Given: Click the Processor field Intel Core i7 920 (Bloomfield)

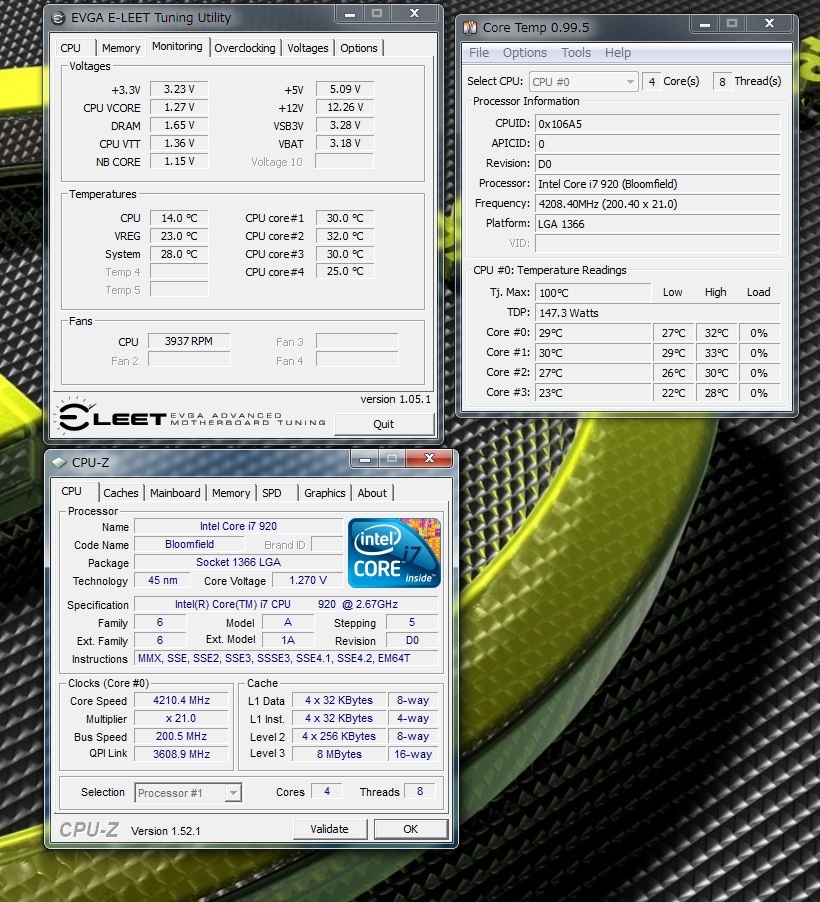Looking at the screenshot, I should click(x=658, y=184).
